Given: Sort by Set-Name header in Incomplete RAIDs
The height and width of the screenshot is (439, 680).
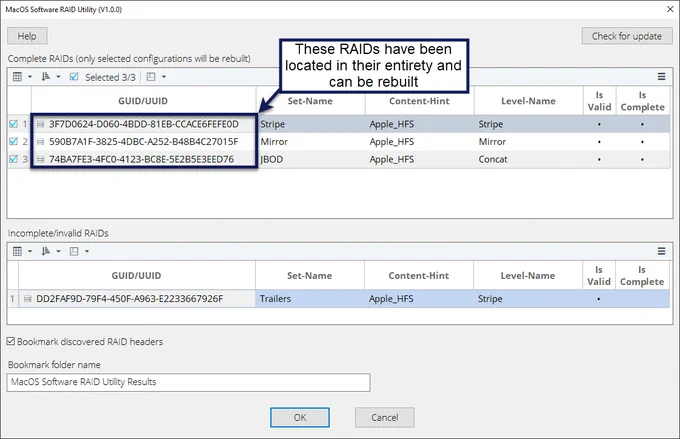Looking at the screenshot, I should pos(310,275).
